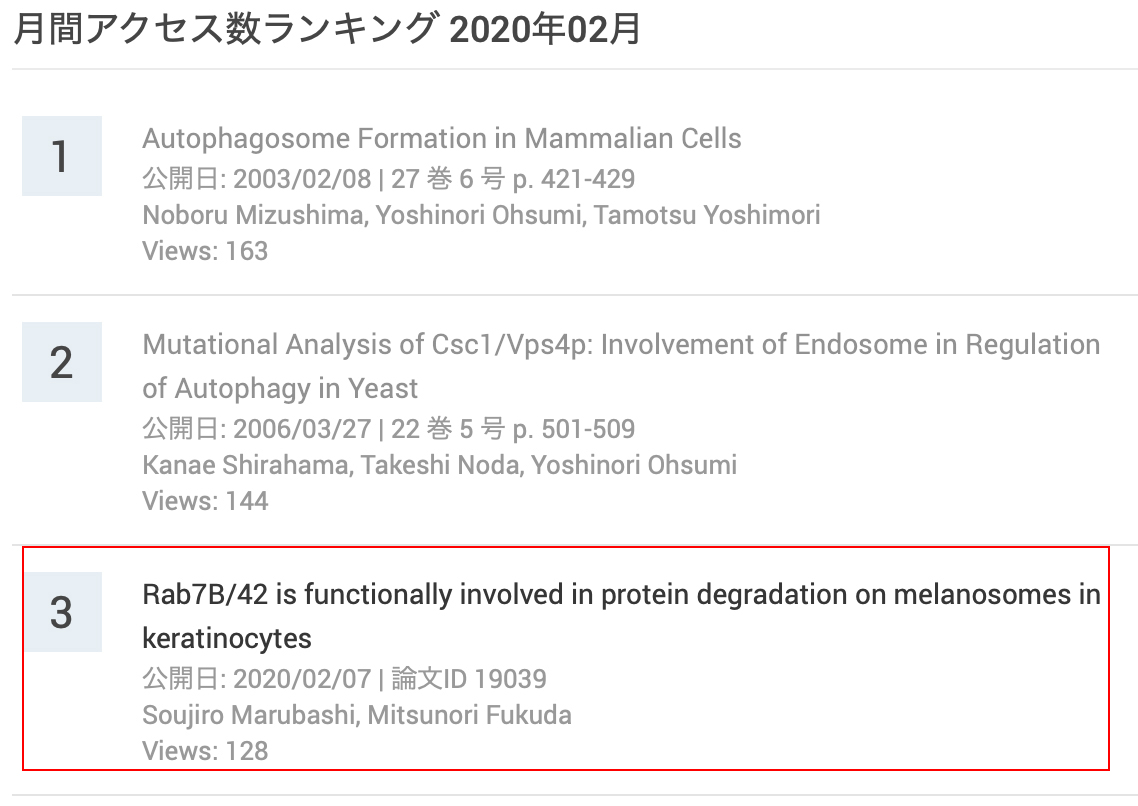Open the Autophagosome Formation in Mammalian Cells article
Image resolution: width=1138 pixels, height=806 pixels.
click(x=442, y=138)
